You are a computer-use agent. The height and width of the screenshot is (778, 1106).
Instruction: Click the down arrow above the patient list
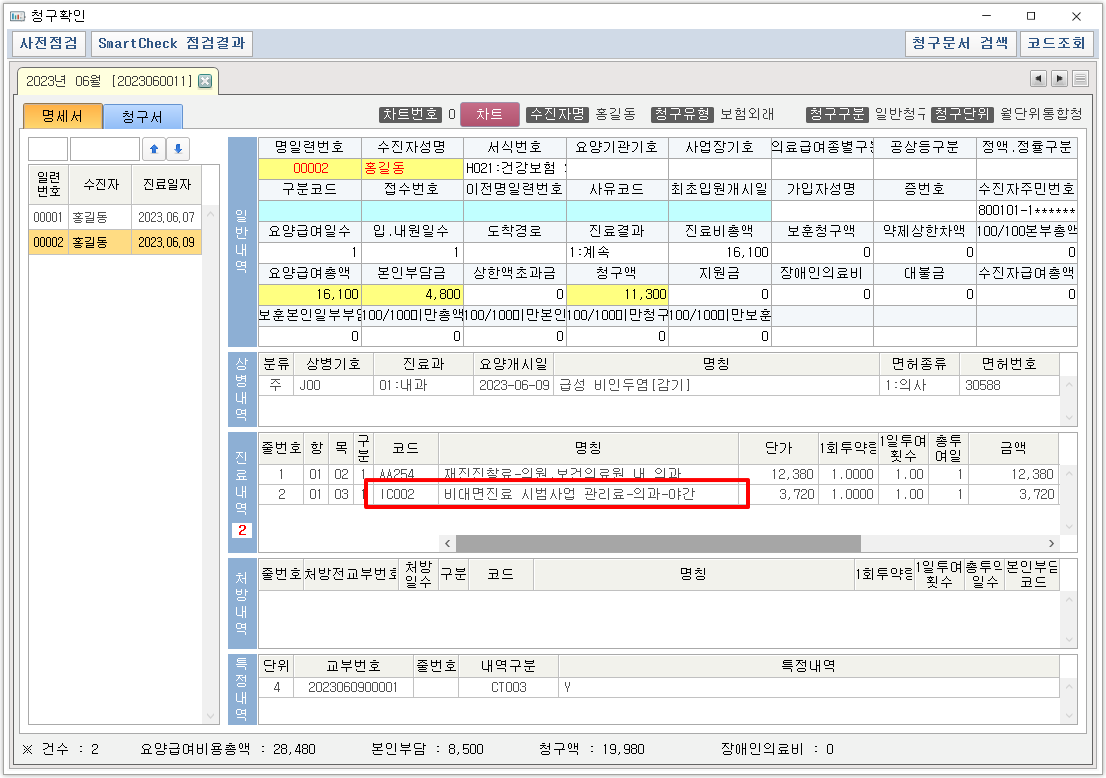click(x=178, y=149)
